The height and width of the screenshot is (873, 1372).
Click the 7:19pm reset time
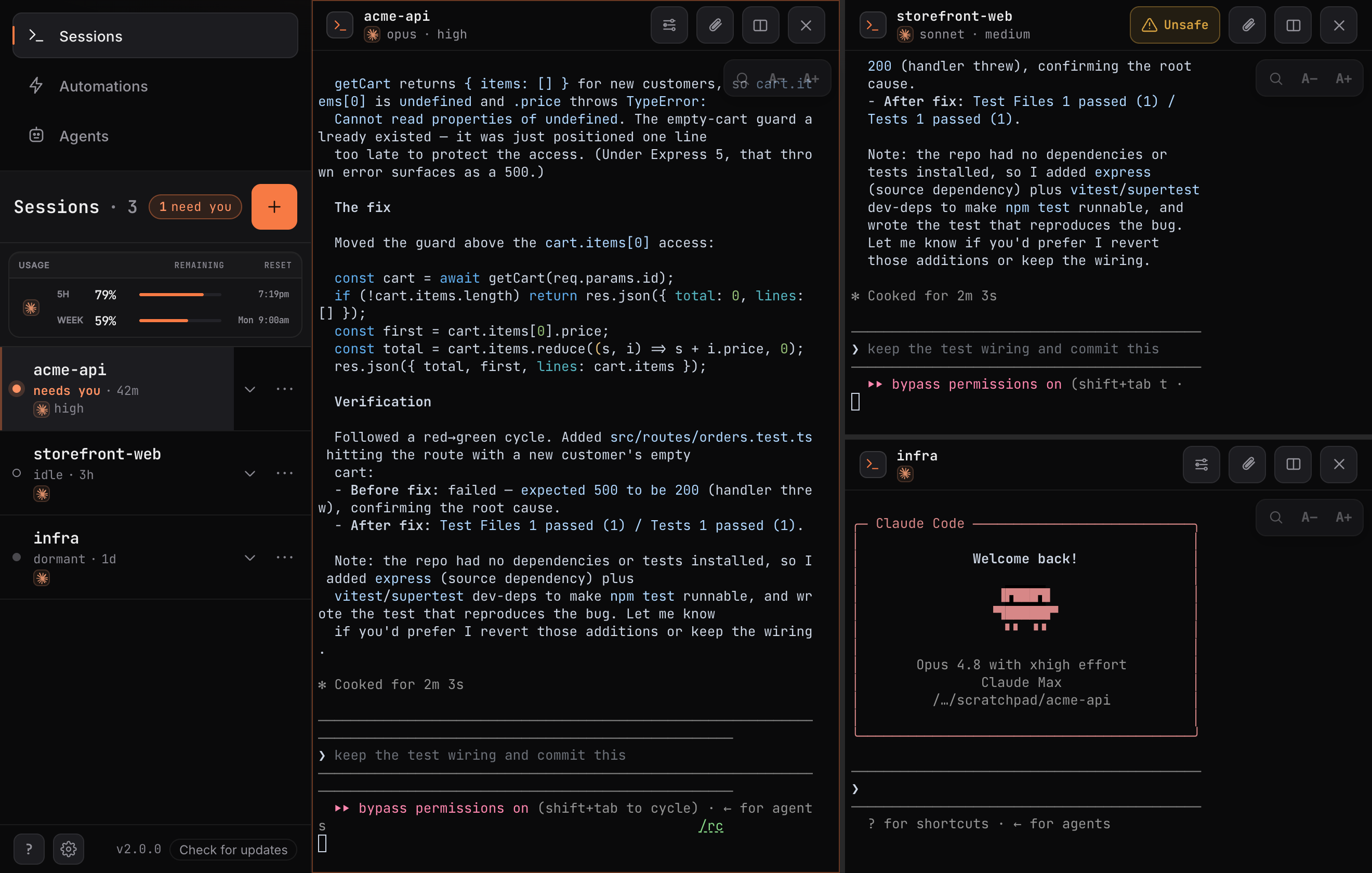pyautogui.click(x=273, y=295)
